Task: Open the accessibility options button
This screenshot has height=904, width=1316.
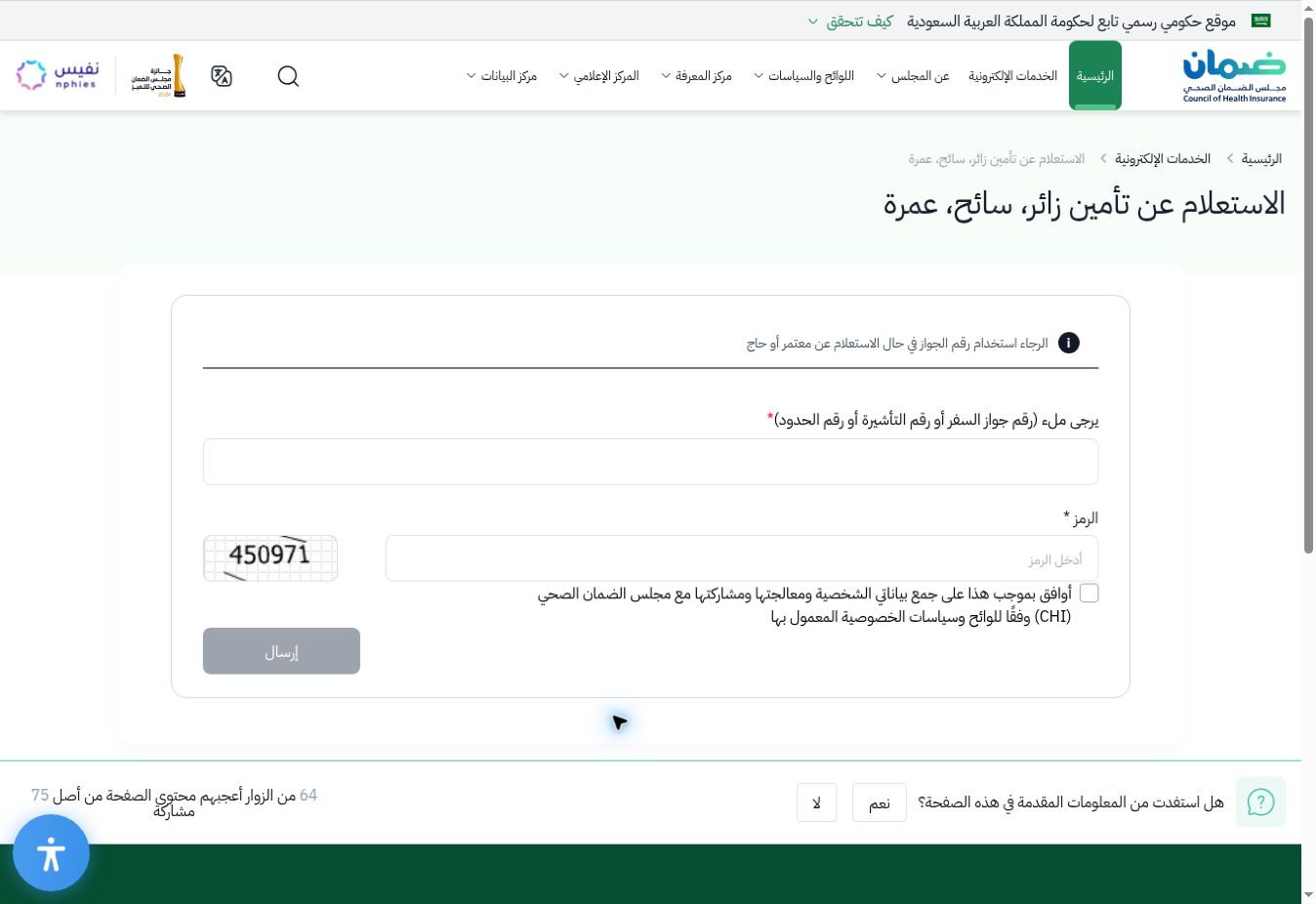Action: (51, 853)
